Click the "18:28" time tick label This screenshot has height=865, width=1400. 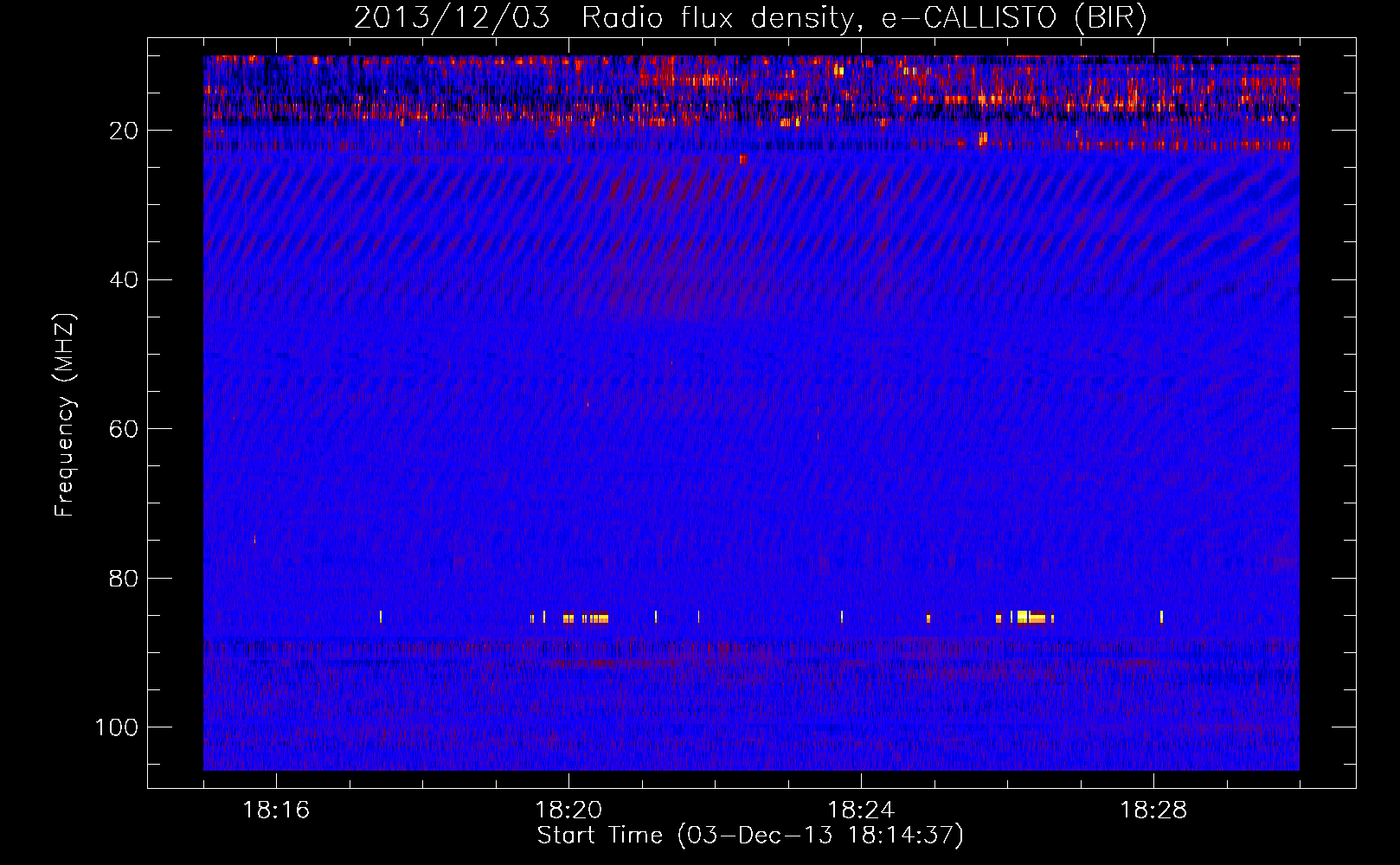1153,811
